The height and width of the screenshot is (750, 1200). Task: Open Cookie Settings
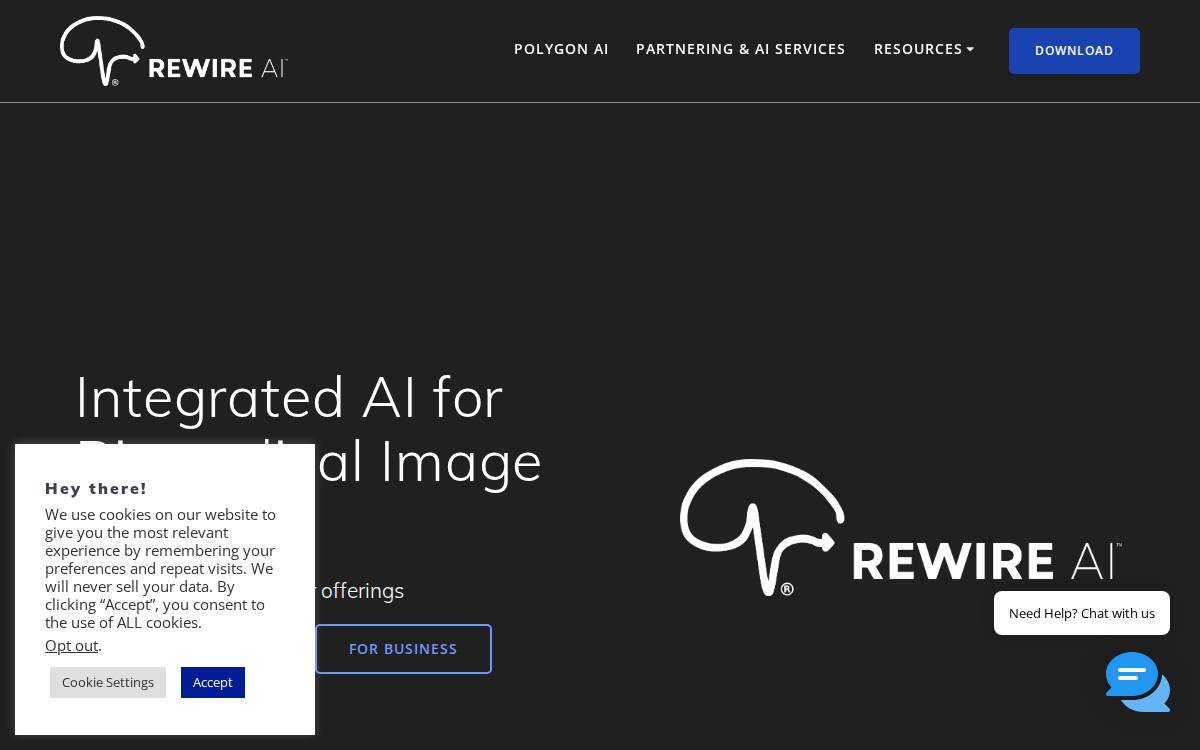coord(108,682)
